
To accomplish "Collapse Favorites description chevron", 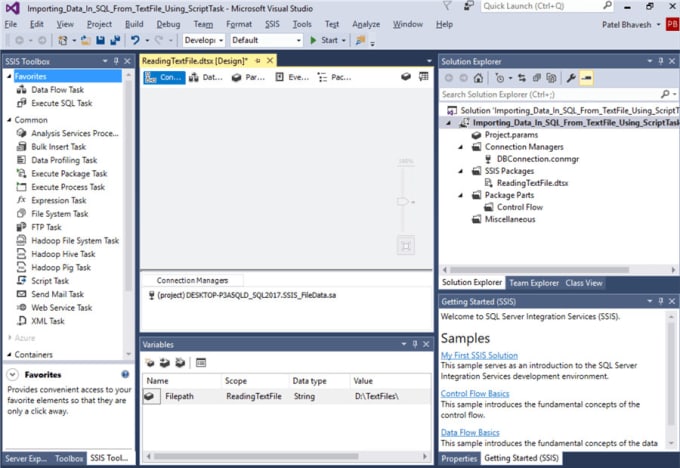I will pos(13,374).
